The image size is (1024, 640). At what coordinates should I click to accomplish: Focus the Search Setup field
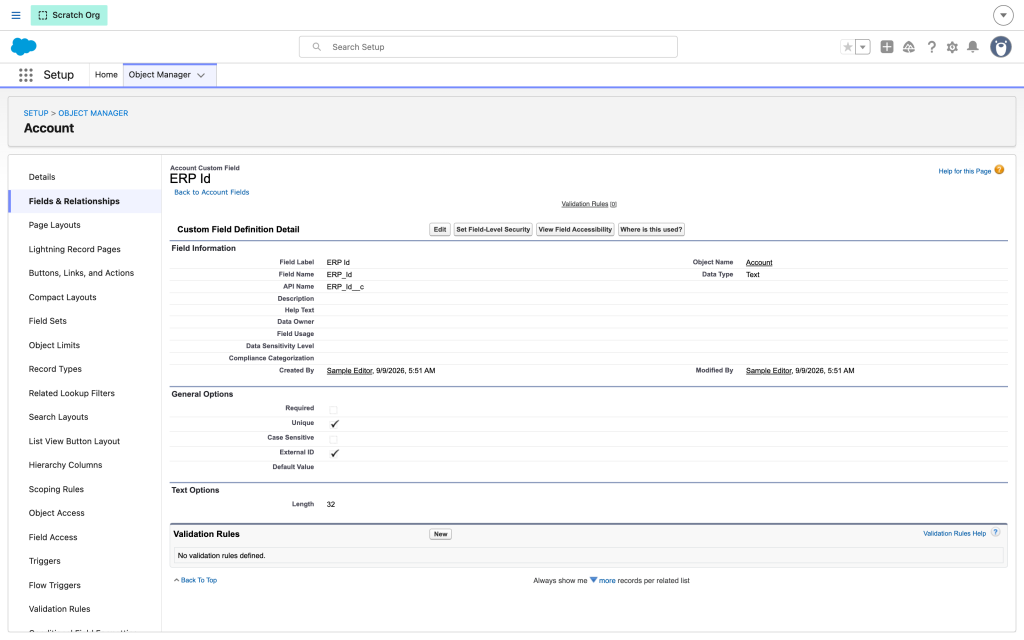[488, 47]
